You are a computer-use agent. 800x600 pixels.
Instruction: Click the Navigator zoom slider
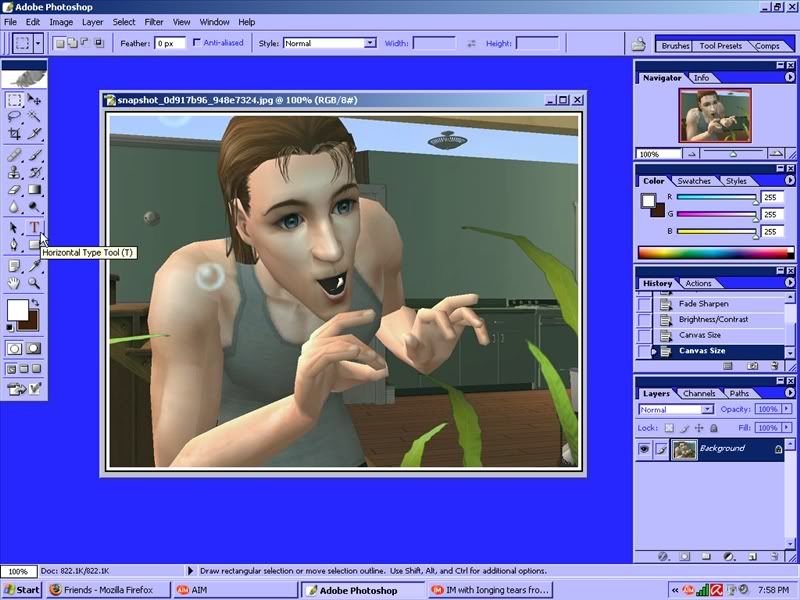tap(734, 153)
